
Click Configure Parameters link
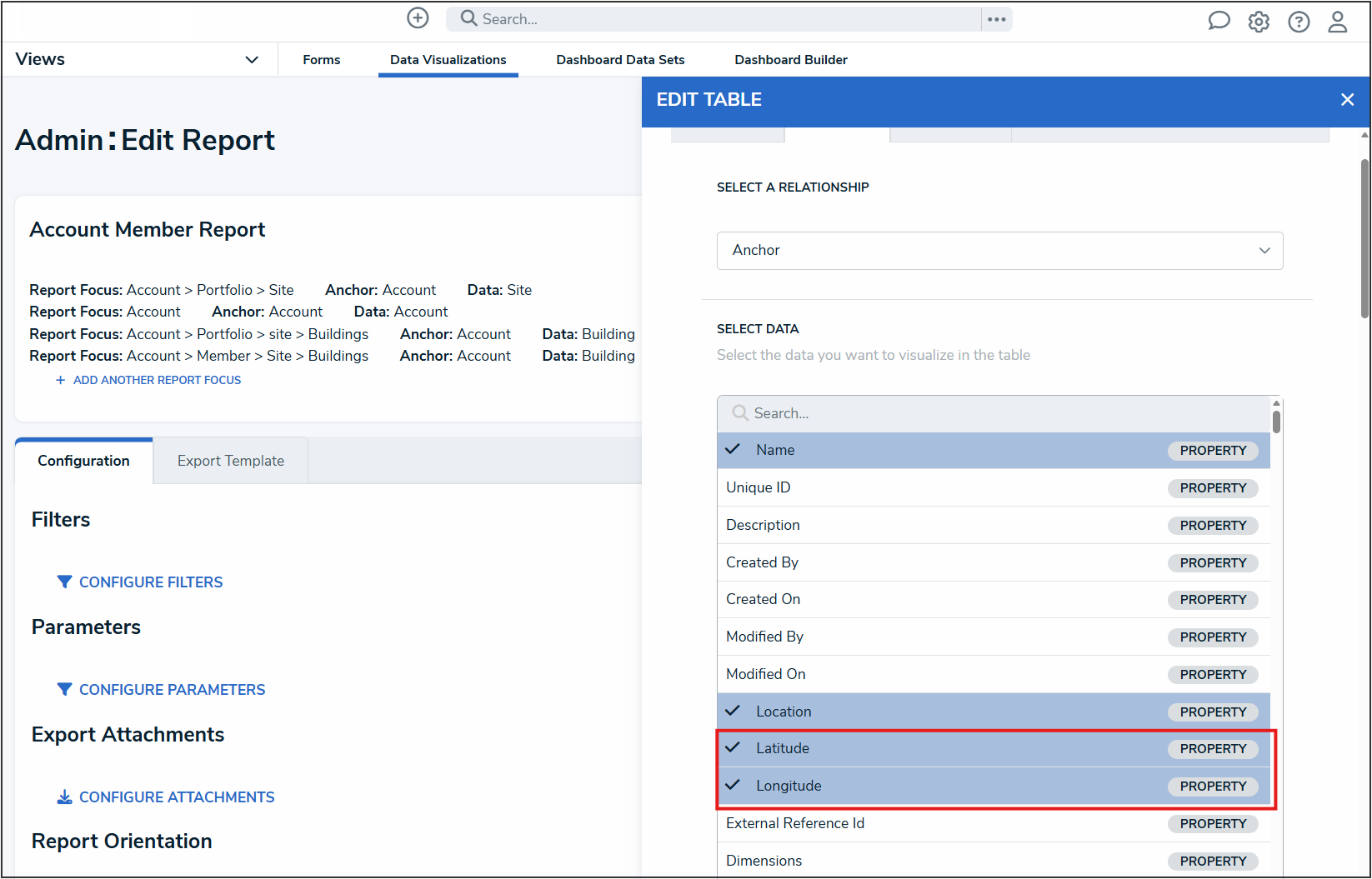(172, 690)
